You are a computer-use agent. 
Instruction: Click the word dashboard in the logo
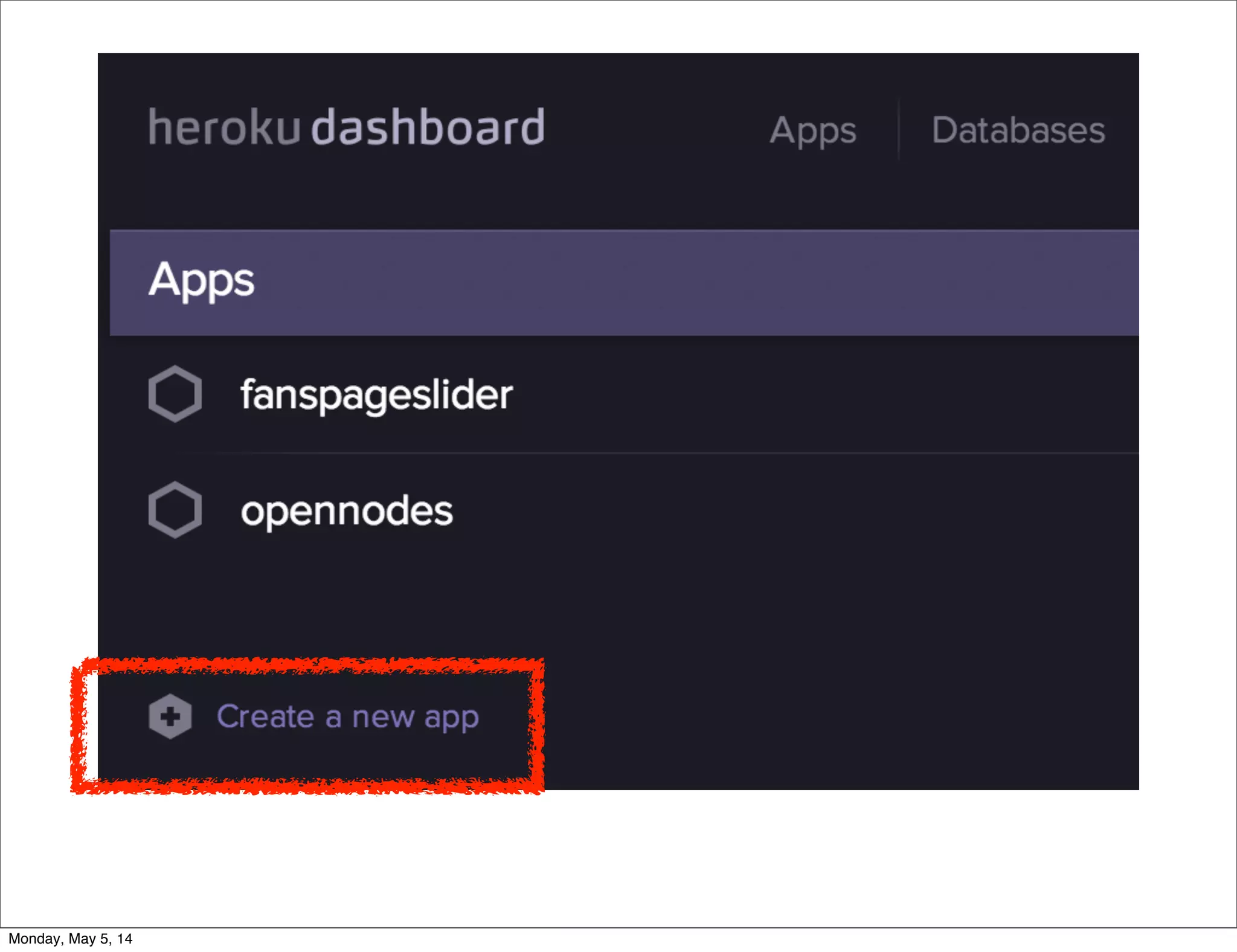tap(428, 127)
